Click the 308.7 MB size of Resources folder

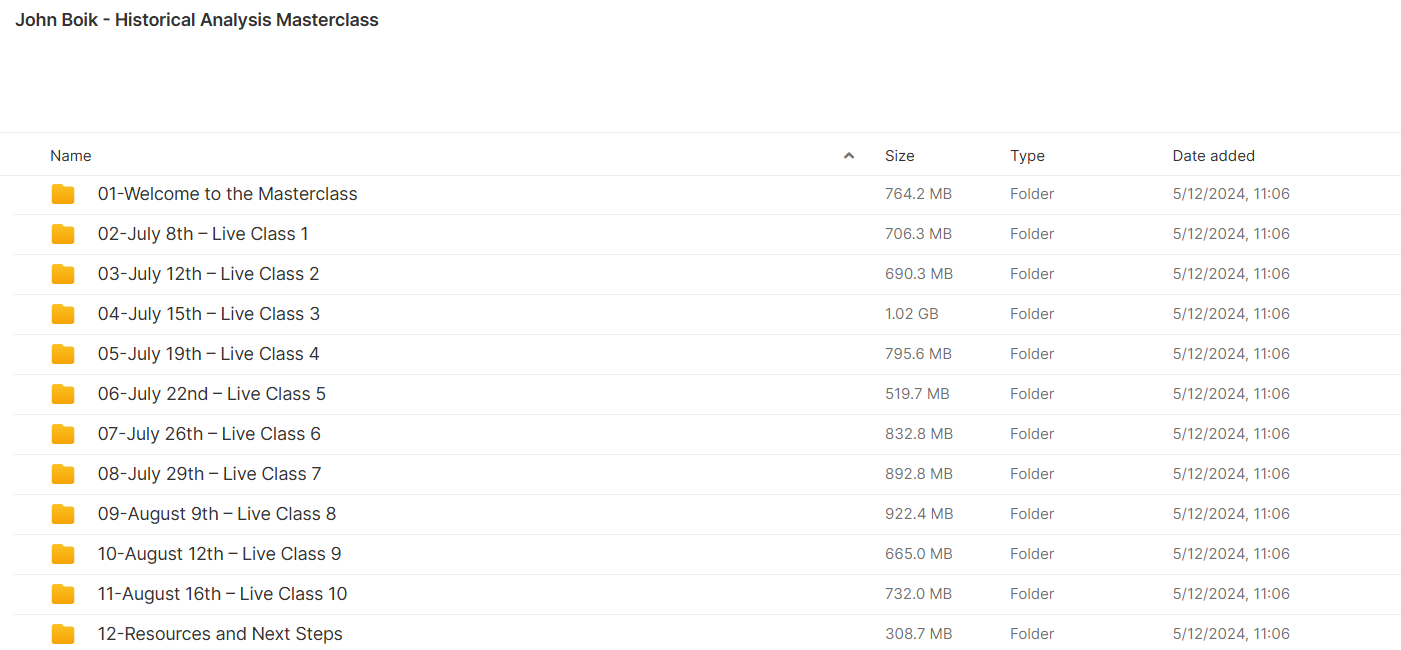[918, 634]
